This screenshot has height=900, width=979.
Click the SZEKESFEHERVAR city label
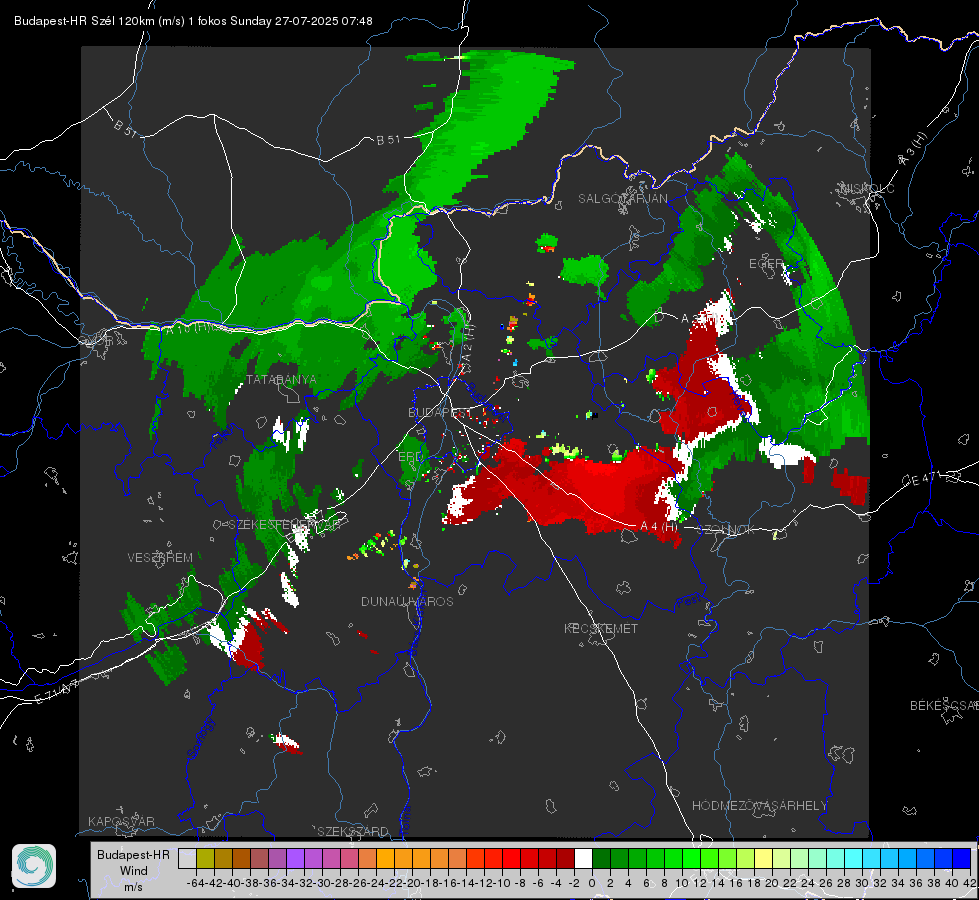coord(284,525)
